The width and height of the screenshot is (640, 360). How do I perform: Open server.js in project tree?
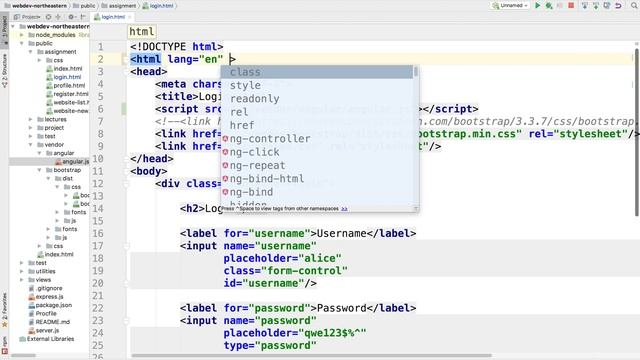(x=44, y=330)
